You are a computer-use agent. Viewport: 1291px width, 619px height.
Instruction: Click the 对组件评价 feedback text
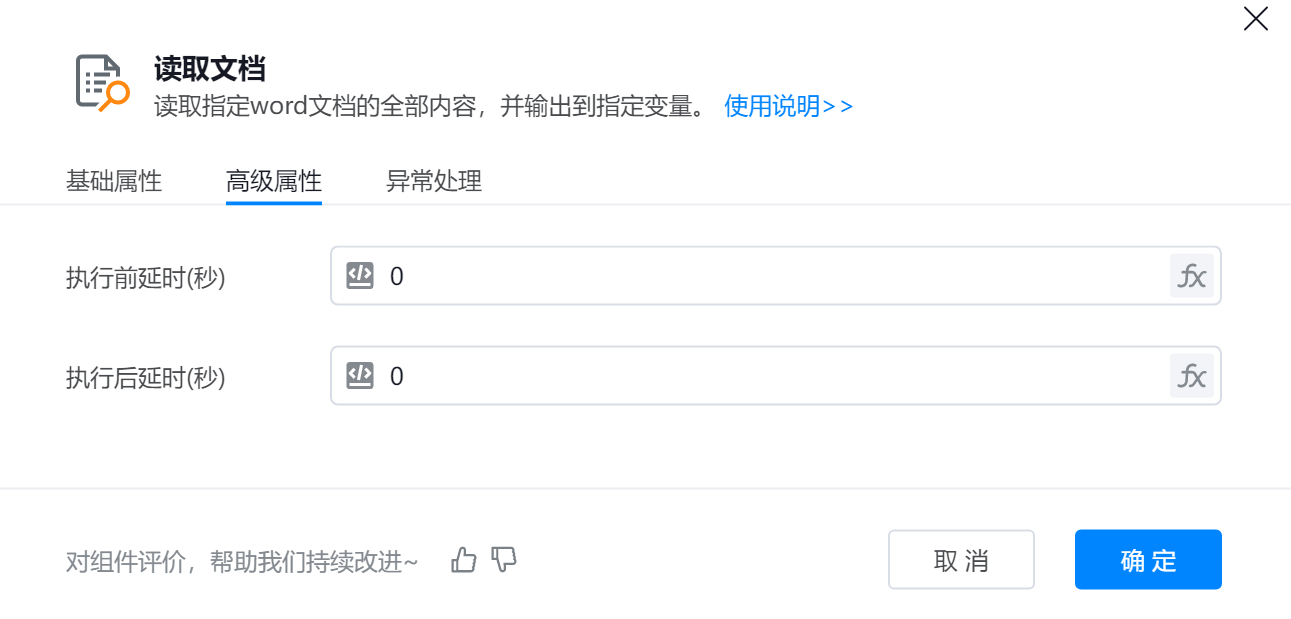click(x=241, y=562)
